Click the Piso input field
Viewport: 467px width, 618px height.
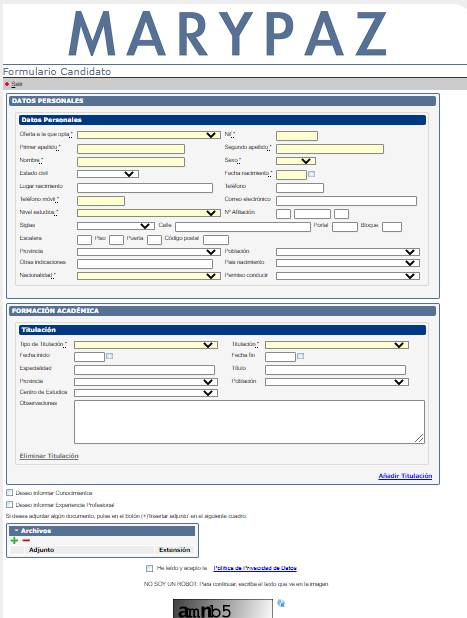pos(116,240)
